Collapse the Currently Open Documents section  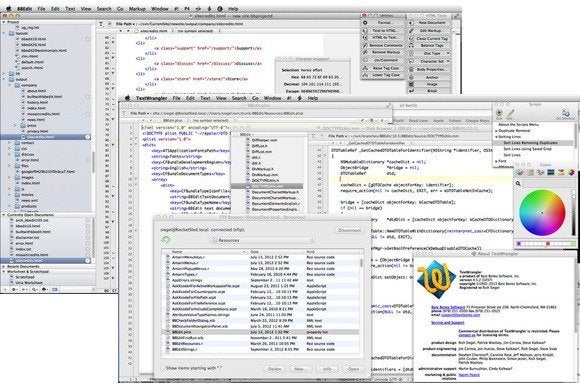click(4, 215)
